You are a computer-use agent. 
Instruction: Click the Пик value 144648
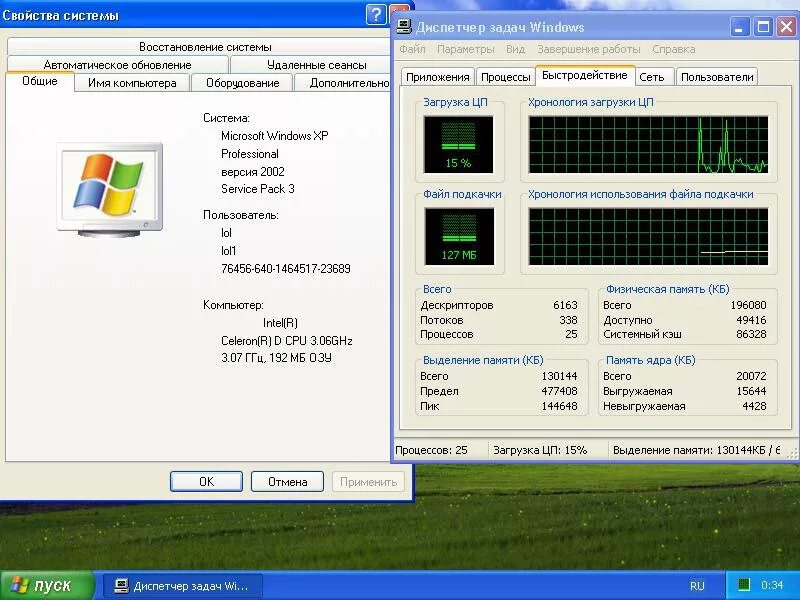click(559, 406)
